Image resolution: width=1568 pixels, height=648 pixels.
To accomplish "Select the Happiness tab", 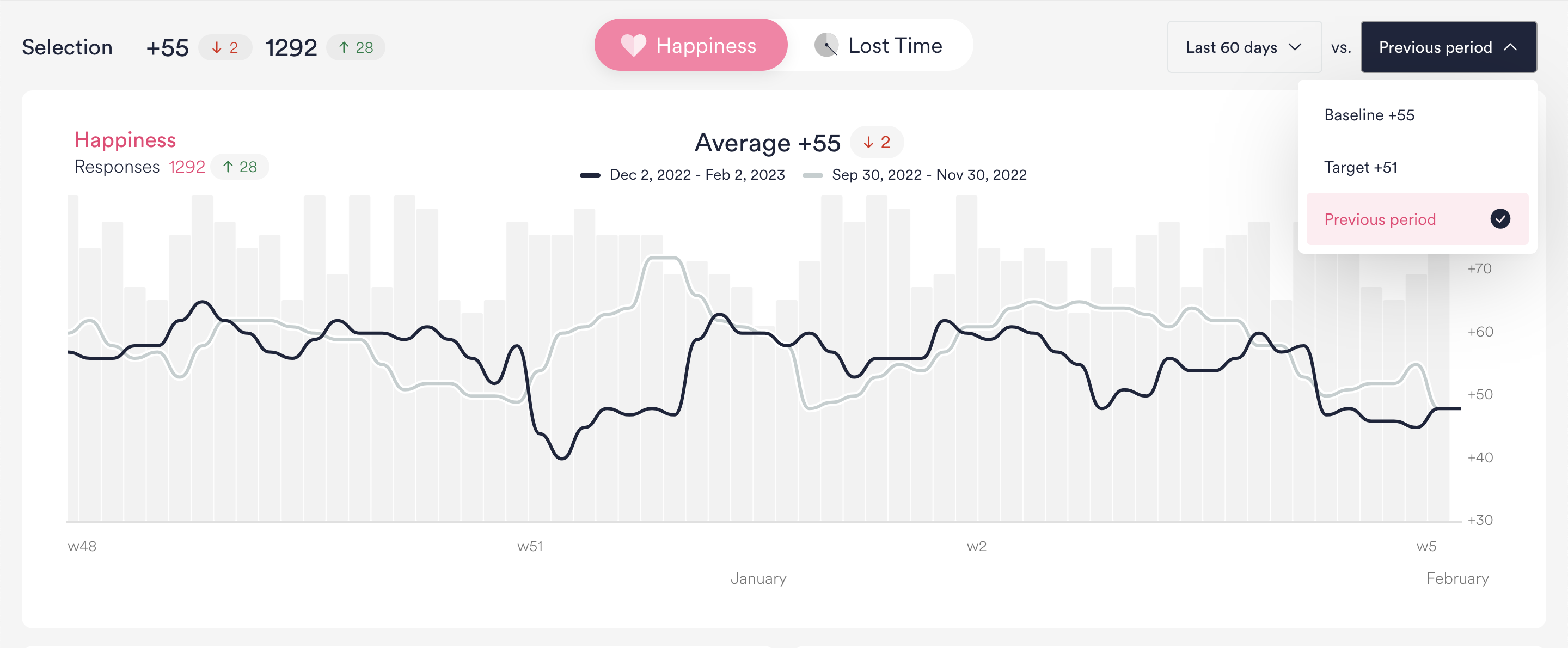I will 691,45.
